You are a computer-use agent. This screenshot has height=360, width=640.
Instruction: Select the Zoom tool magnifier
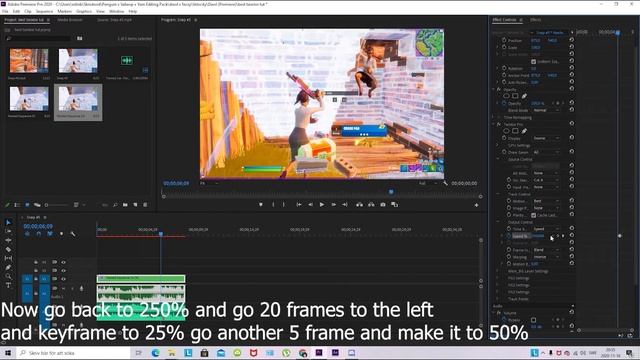(x=8, y=276)
